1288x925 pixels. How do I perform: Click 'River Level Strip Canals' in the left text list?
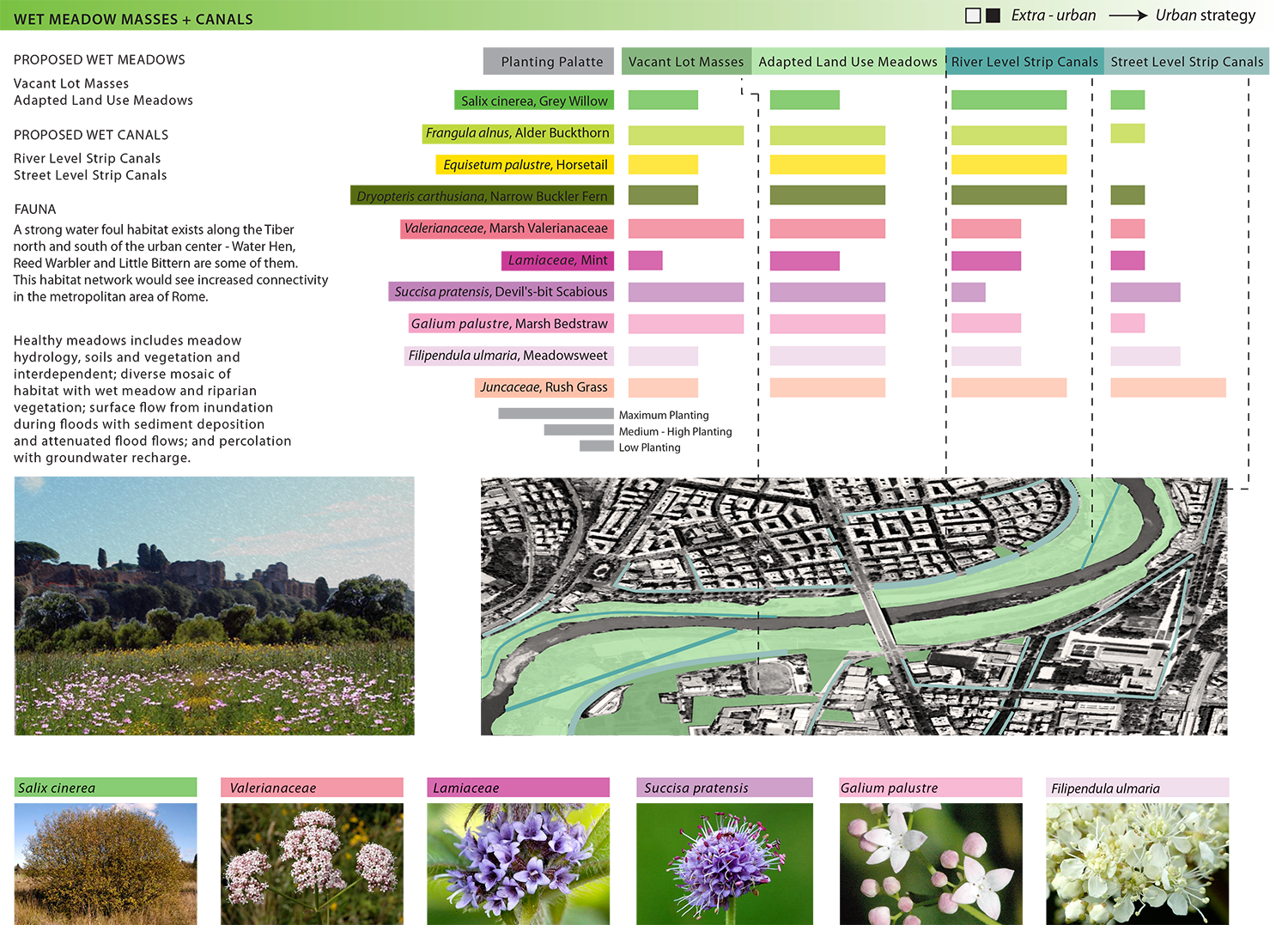tap(88, 158)
